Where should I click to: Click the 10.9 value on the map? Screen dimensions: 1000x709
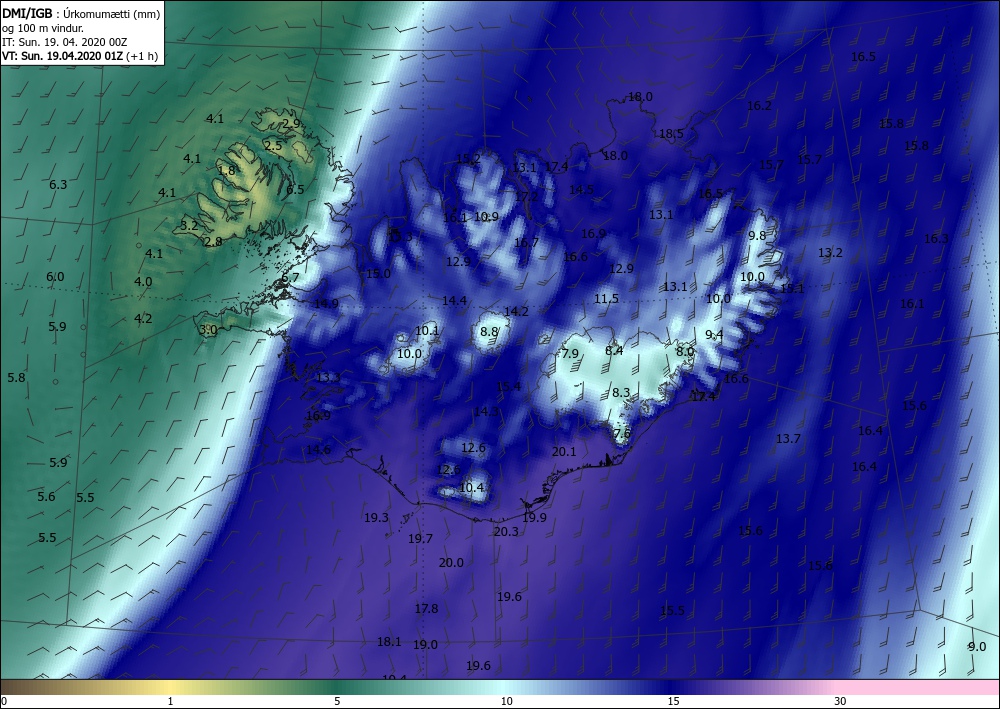point(486,217)
